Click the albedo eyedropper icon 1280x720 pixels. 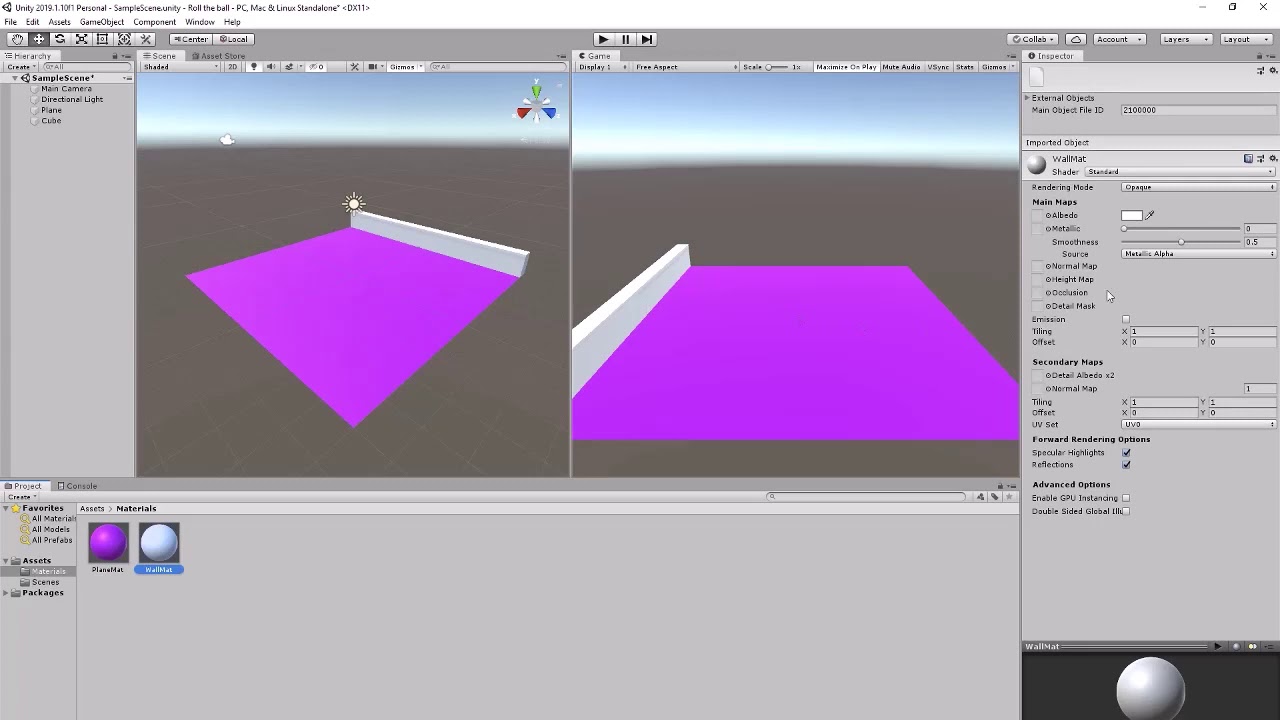tap(1150, 215)
